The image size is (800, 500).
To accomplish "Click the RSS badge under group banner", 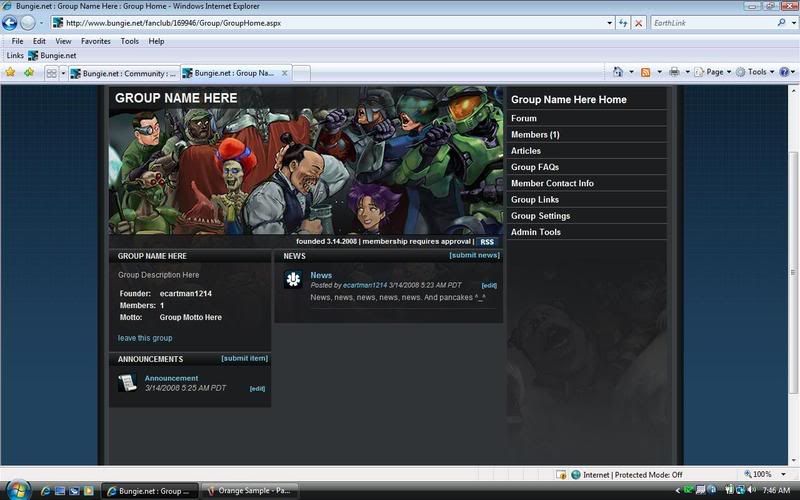I will pos(487,242).
